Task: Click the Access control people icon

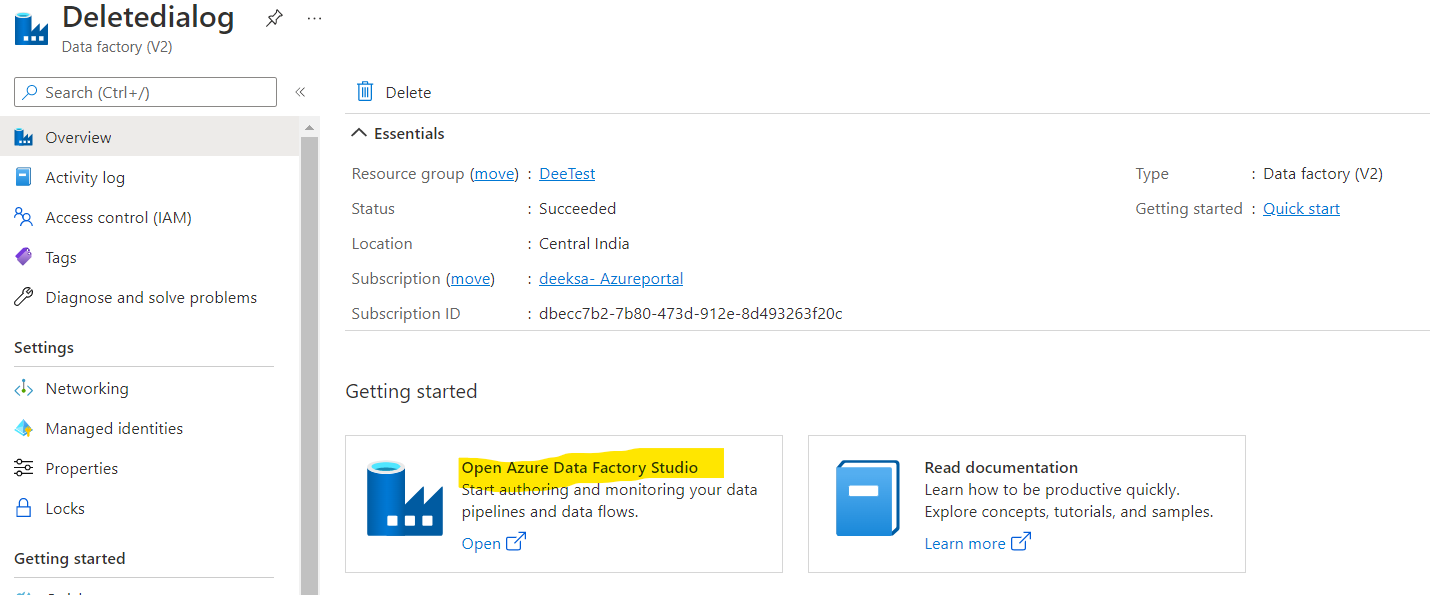Action: pyautogui.click(x=24, y=217)
